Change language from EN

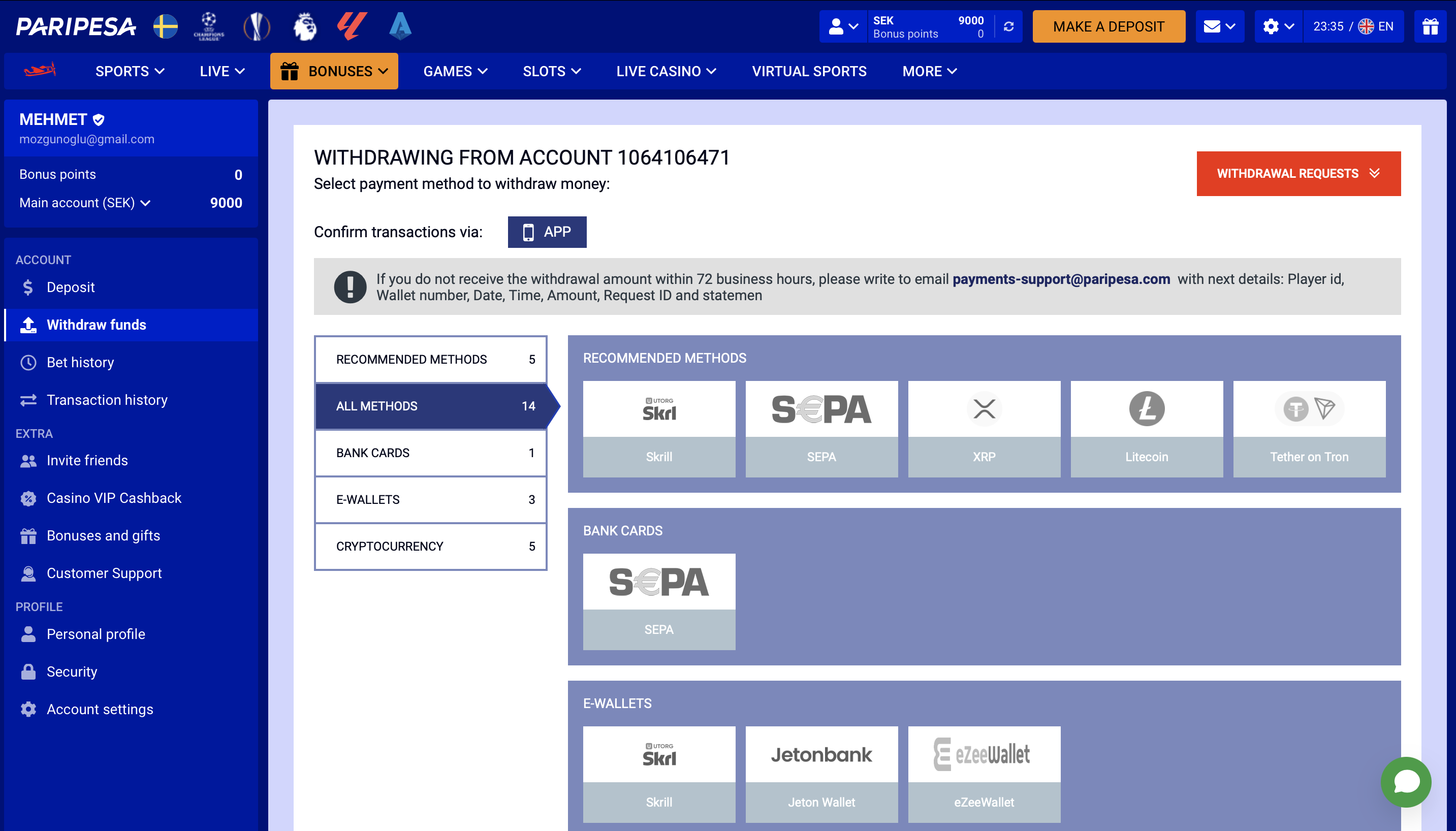coord(1376,26)
